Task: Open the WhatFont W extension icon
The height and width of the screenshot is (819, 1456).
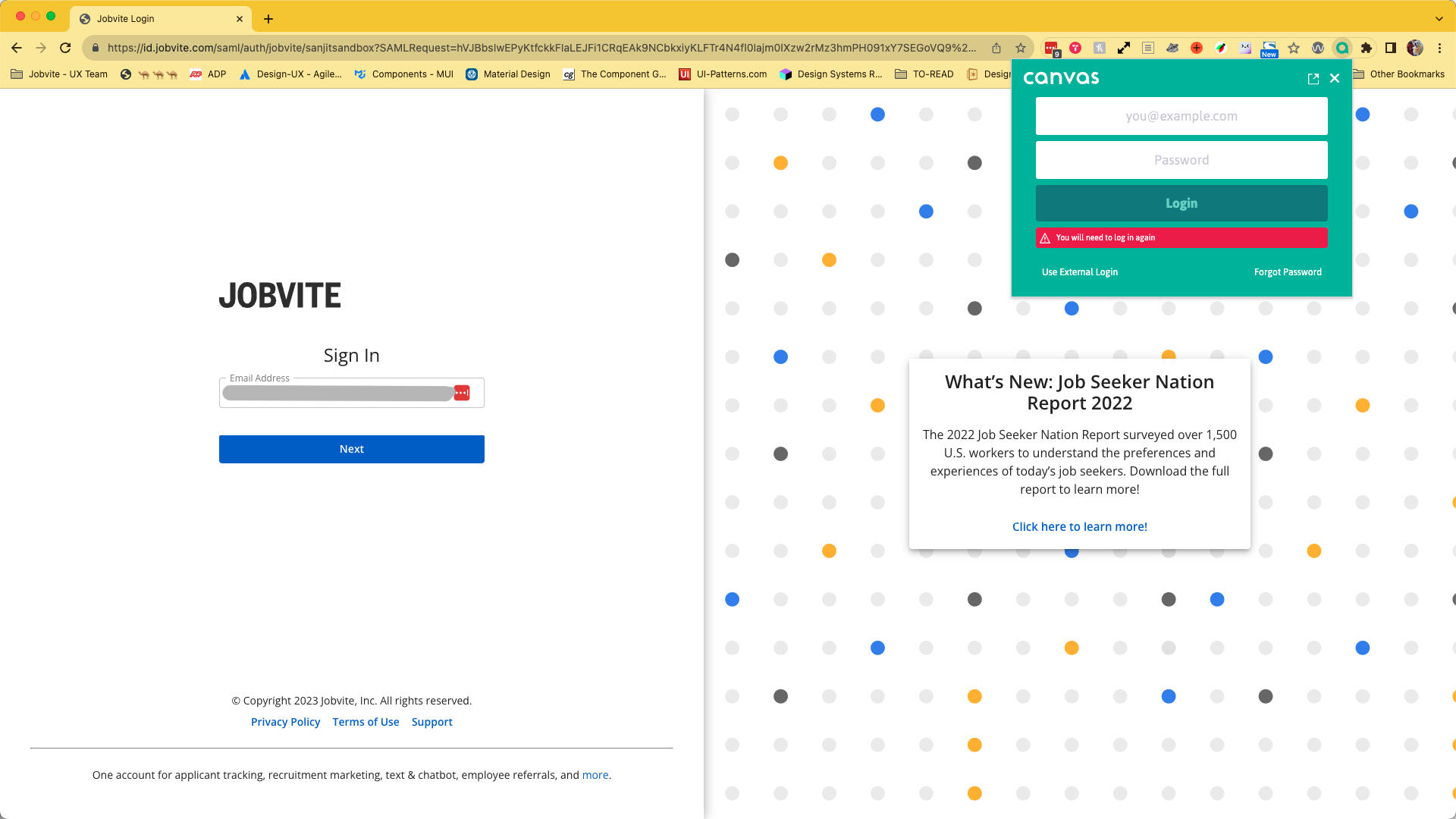Action: point(1319,48)
